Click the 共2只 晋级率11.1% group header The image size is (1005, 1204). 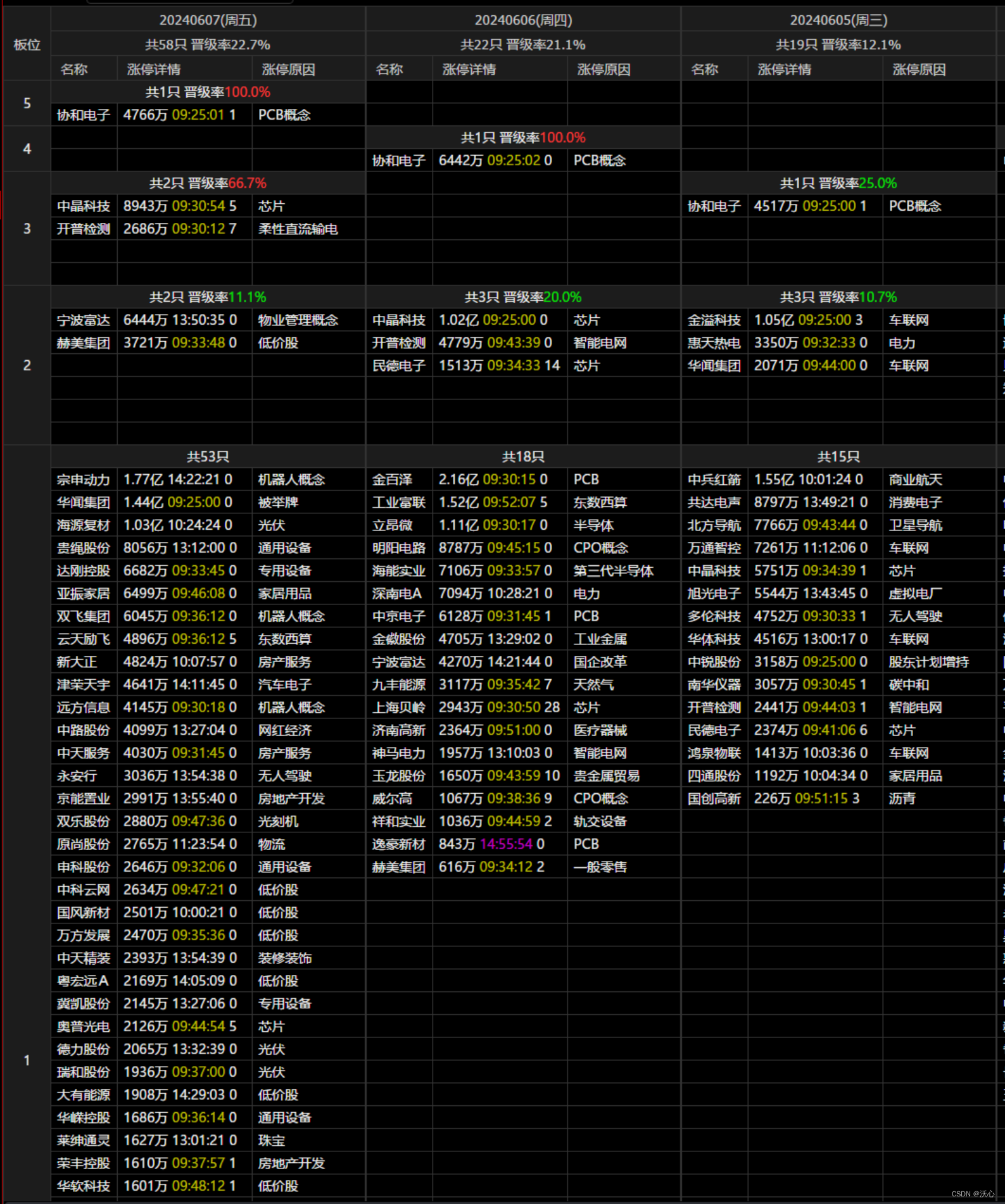[x=208, y=298]
